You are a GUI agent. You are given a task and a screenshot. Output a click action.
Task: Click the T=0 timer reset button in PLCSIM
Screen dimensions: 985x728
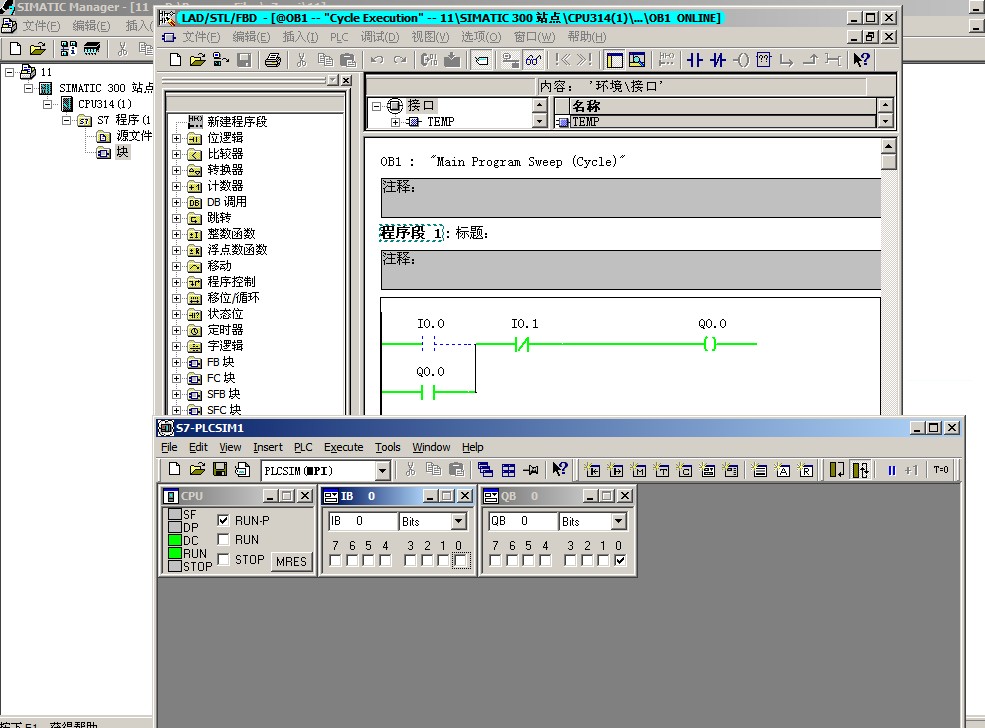(941, 470)
